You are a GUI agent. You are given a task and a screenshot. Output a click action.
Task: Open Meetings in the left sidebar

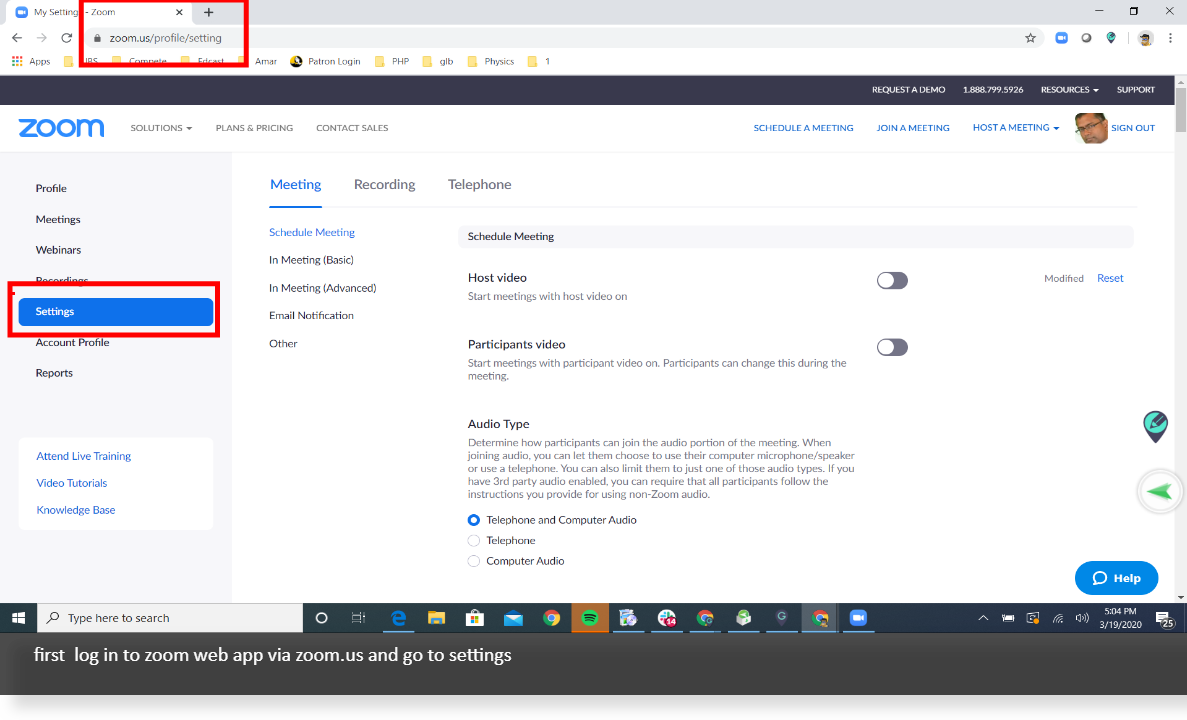point(58,220)
